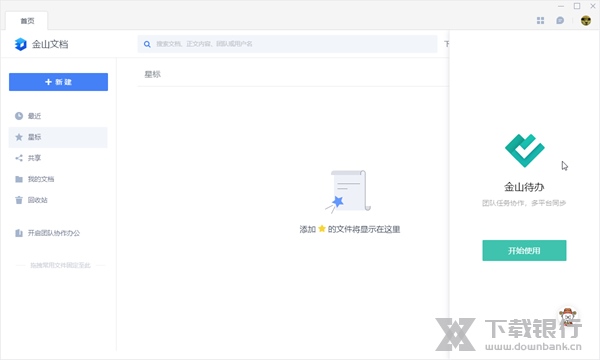Click the starred document illustration
Image resolution: width=600 pixels, height=360 pixels.
point(348,191)
